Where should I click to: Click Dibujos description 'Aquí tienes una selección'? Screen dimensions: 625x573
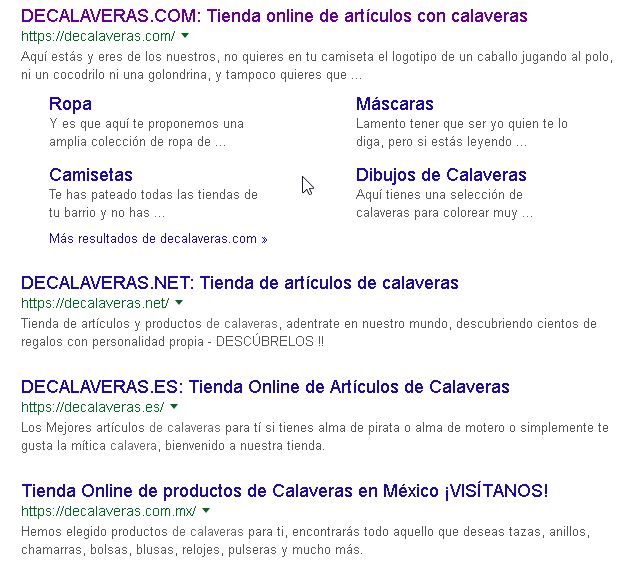point(444,204)
